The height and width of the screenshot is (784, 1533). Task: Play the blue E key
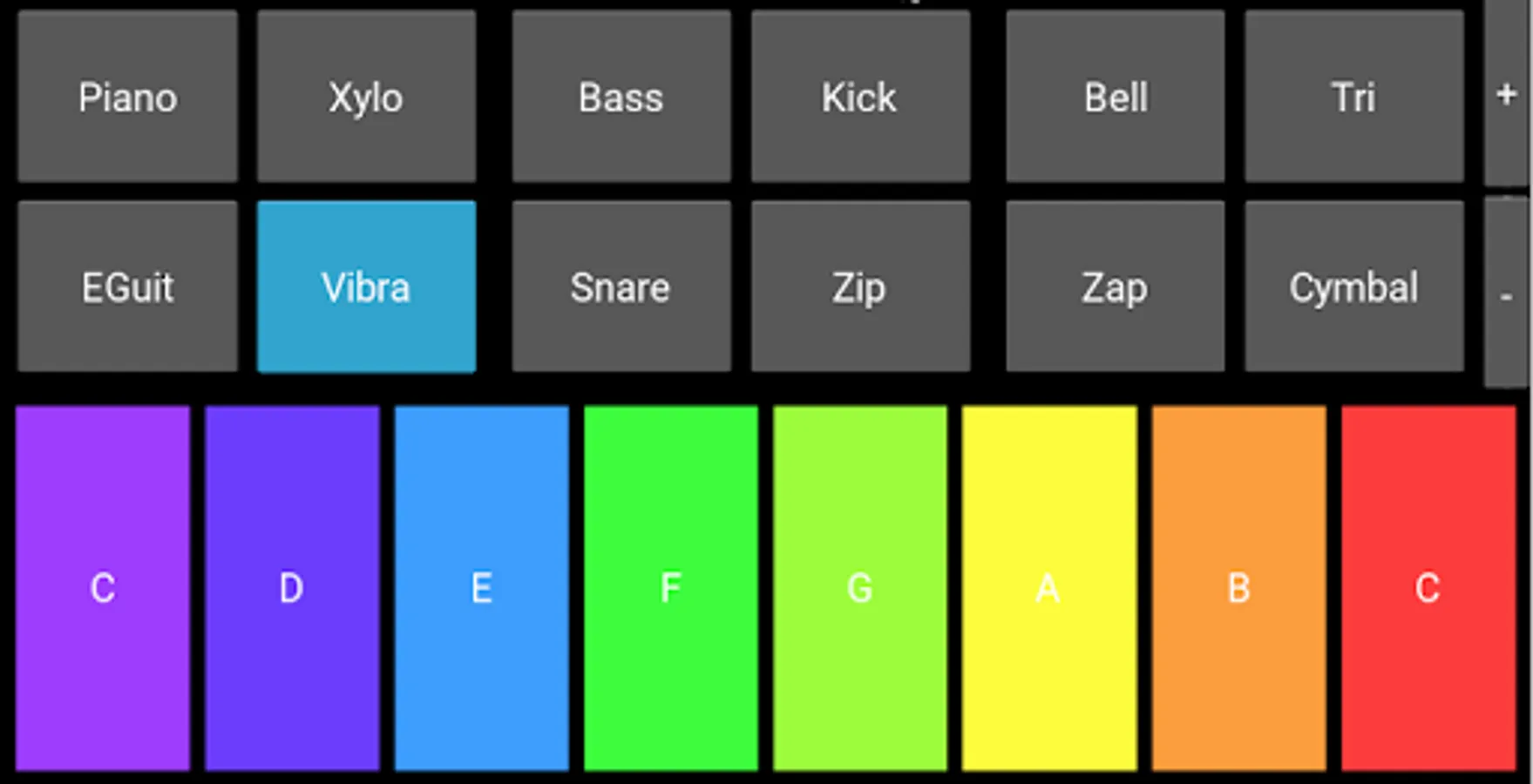480,588
